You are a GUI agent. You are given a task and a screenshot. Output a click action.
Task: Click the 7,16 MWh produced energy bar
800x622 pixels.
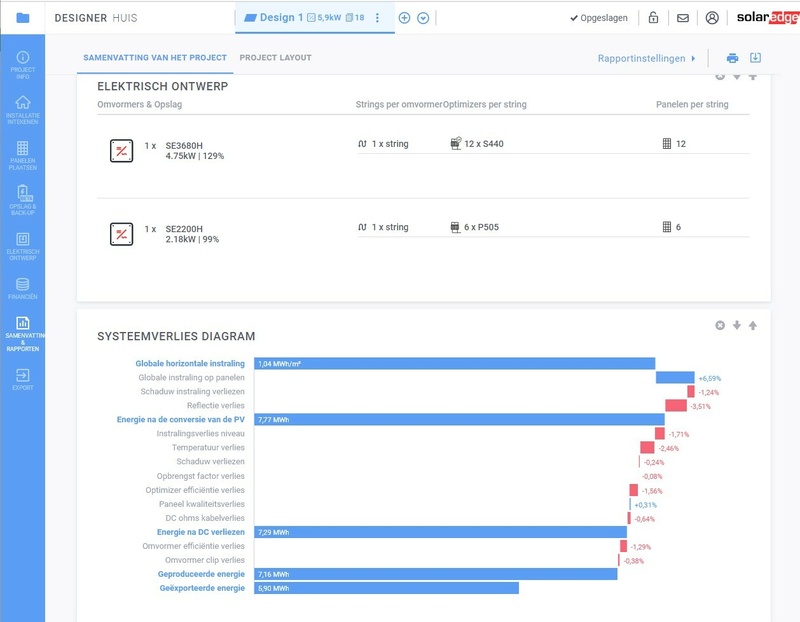(436, 574)
